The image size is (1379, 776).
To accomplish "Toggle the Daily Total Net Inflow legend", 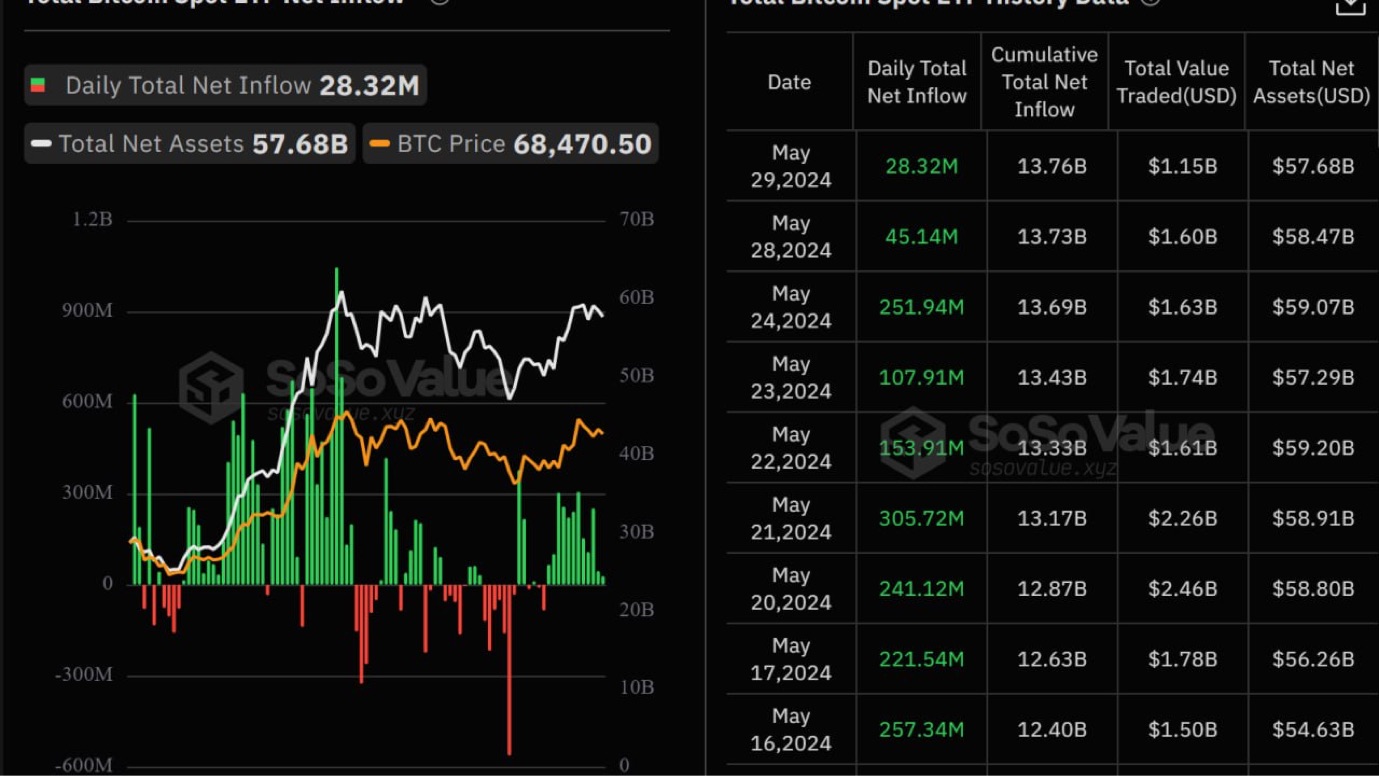I will click(226, 86).
